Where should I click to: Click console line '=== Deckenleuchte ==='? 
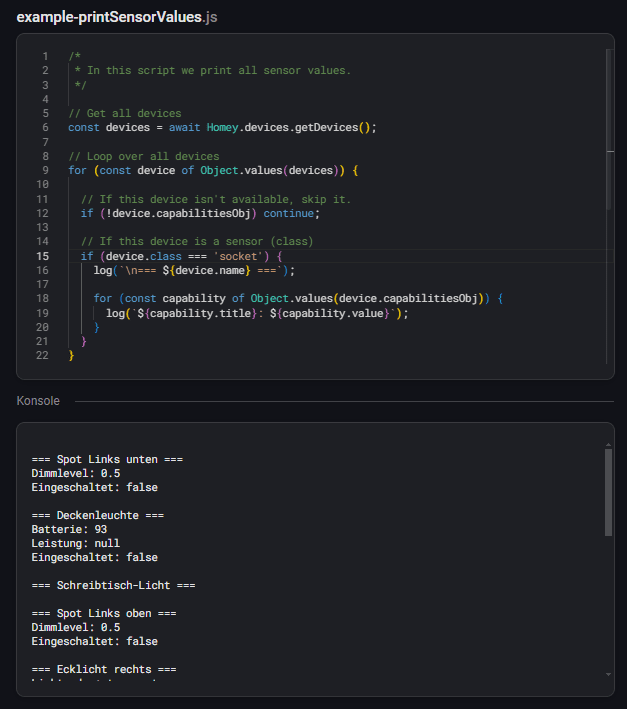click(x=98, y=515)
